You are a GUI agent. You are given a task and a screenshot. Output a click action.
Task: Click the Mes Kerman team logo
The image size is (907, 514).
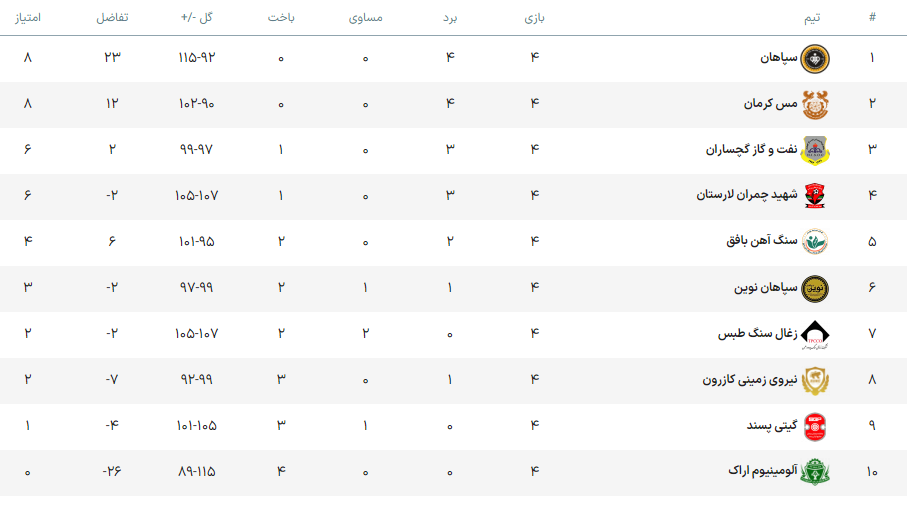(x=816, y=104)
